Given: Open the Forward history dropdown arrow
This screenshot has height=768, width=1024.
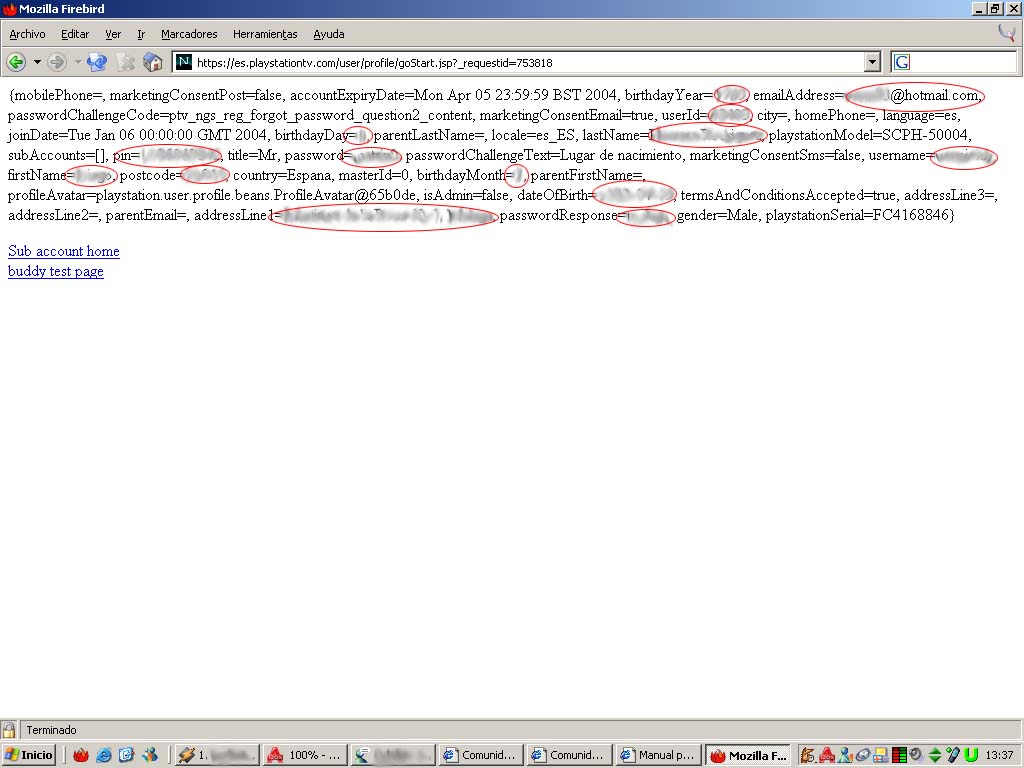Looking at the screenshot, I should [x=78, y=63].
